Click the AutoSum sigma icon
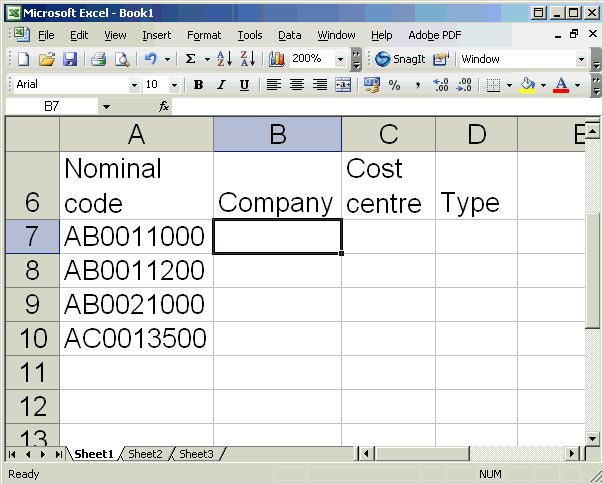The image size is (604, 484). (x=191, y=59)
